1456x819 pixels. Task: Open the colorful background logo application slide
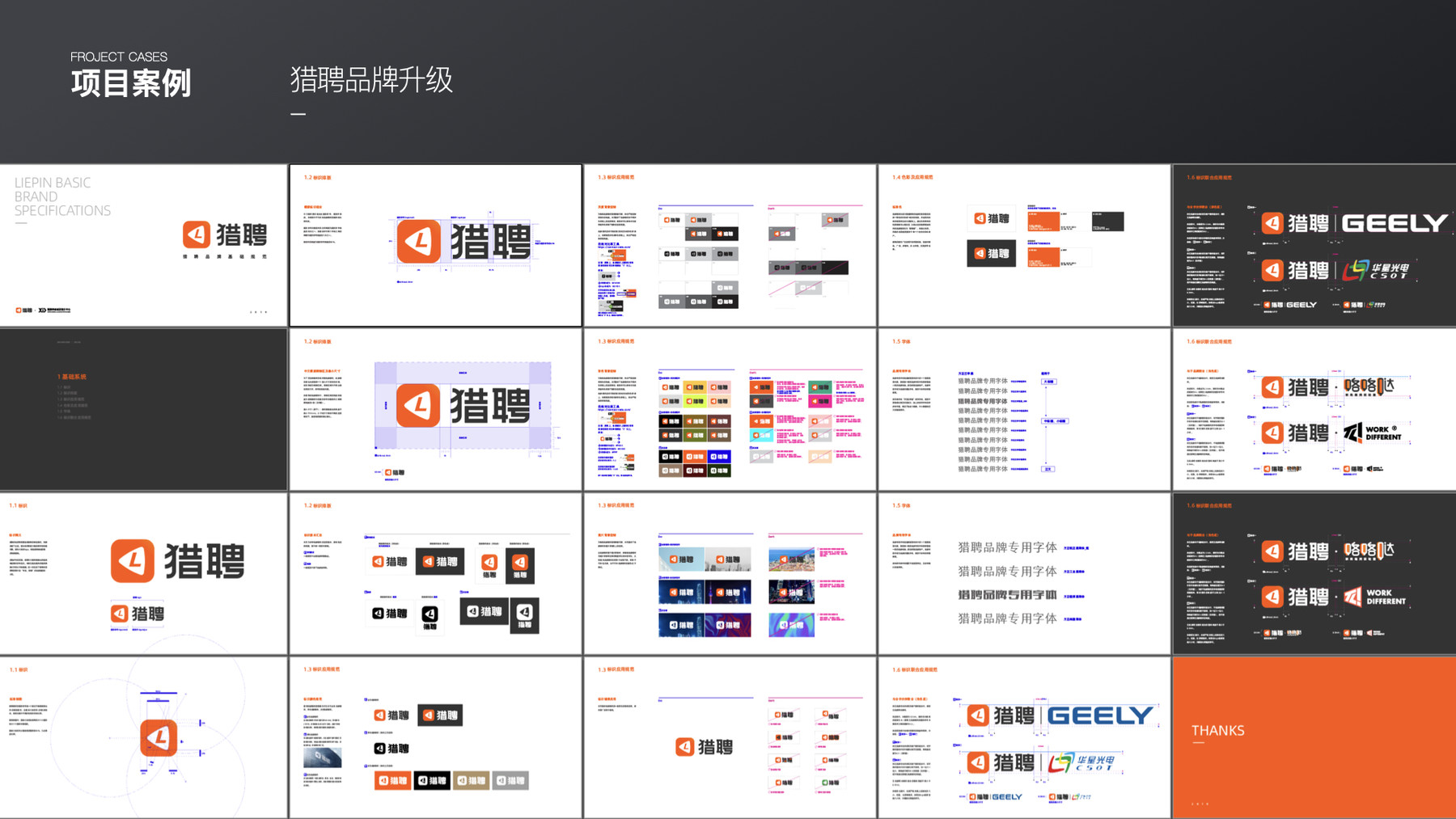tap(730, 409)
